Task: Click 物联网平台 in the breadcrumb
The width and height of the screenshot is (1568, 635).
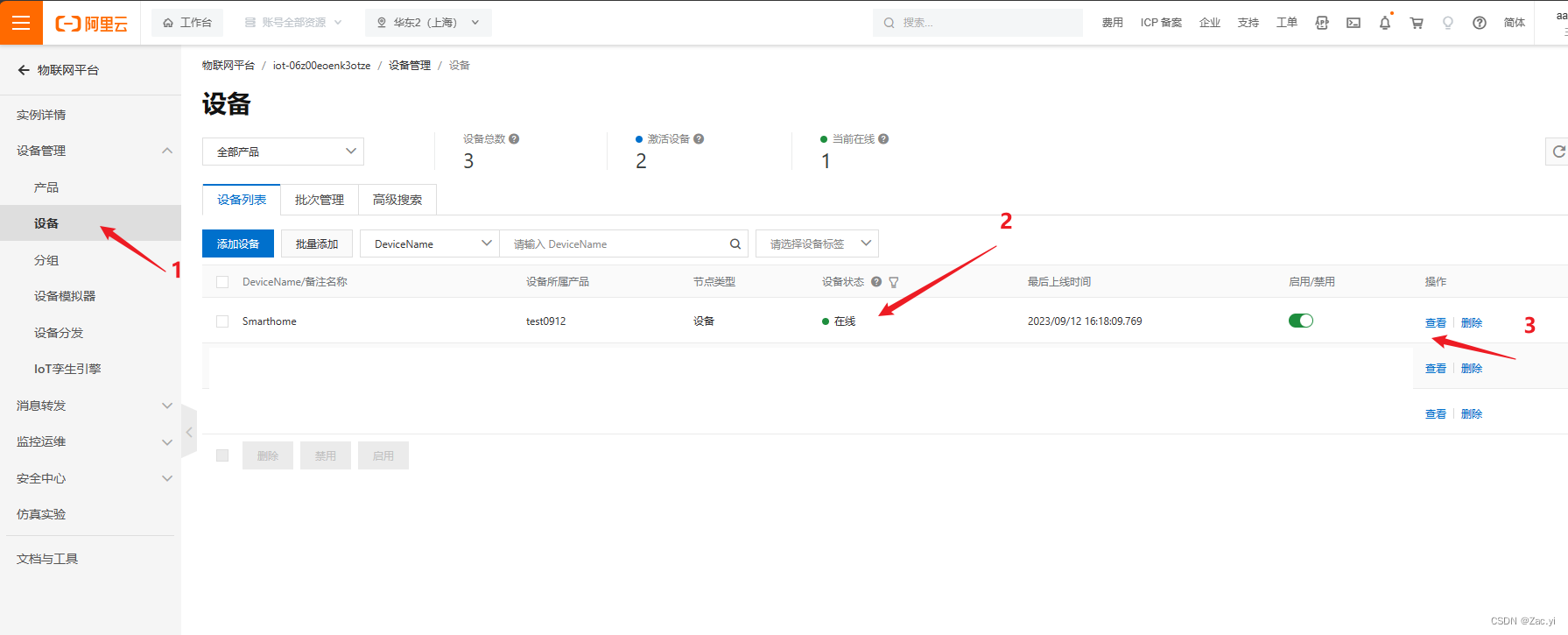Action: coord(229,66)
